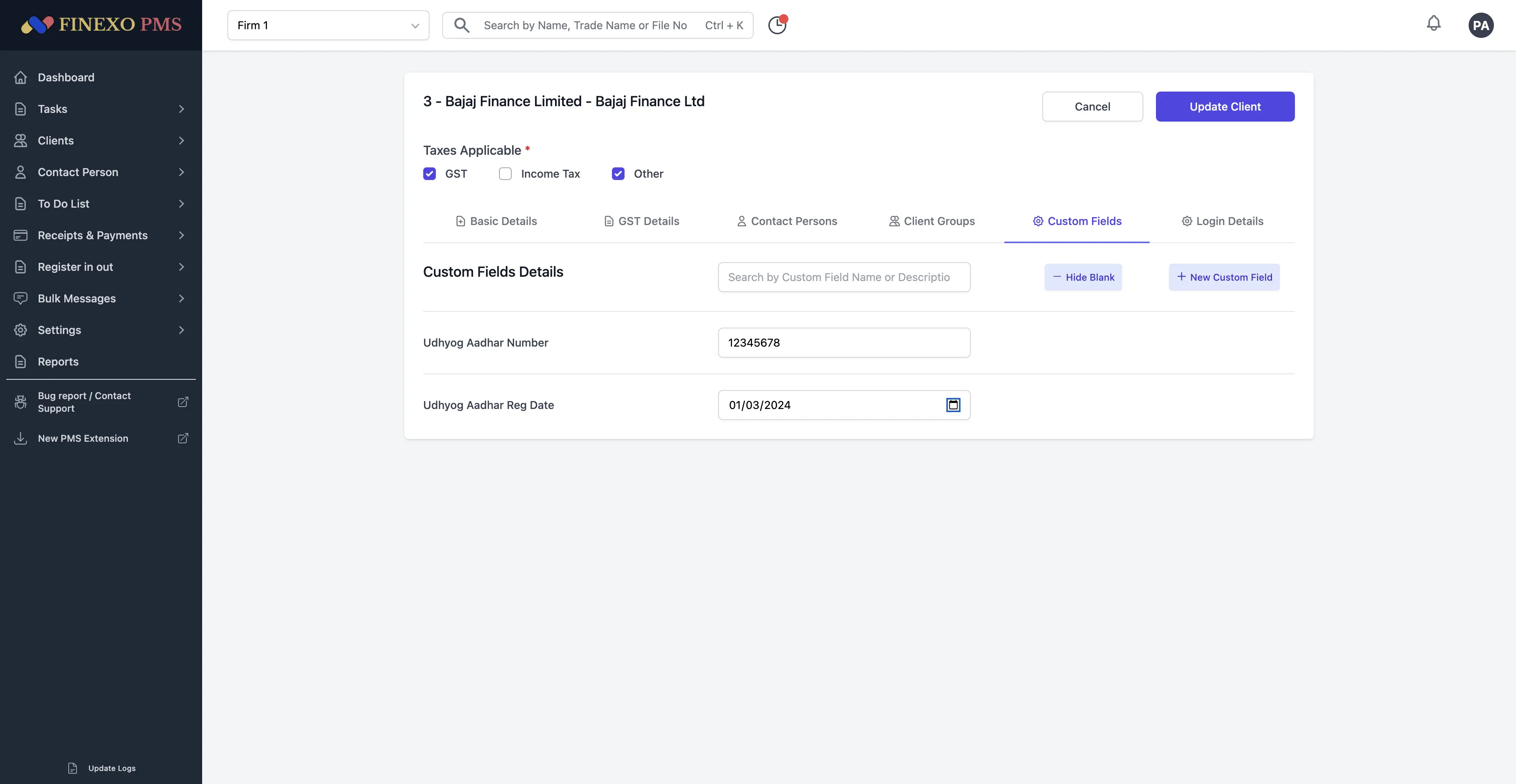Click the Register in out icon
The width and height of the screenshot is (1516, 784).
[x=21, y=266]
